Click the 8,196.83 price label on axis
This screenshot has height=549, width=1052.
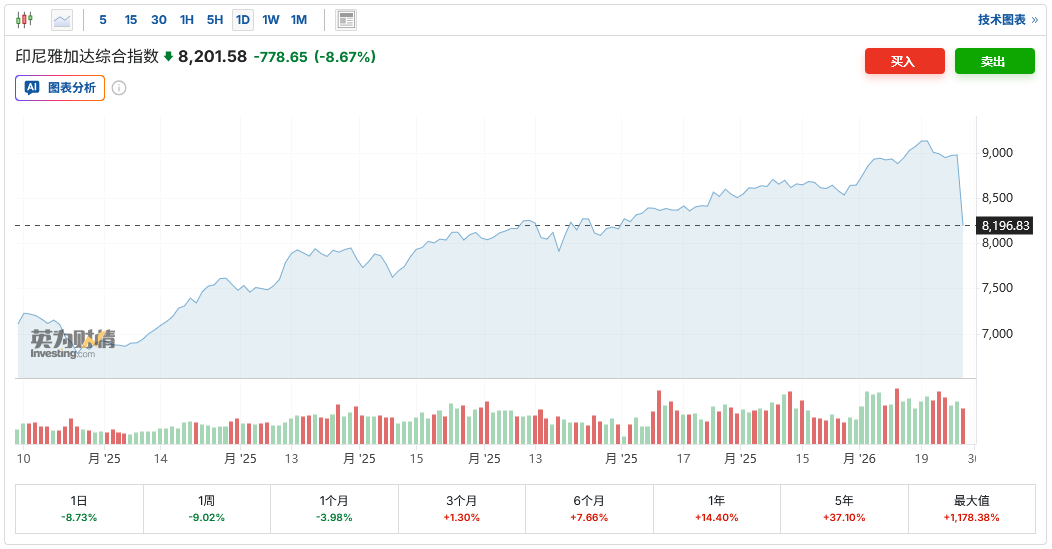click(x=1006, y=225)
